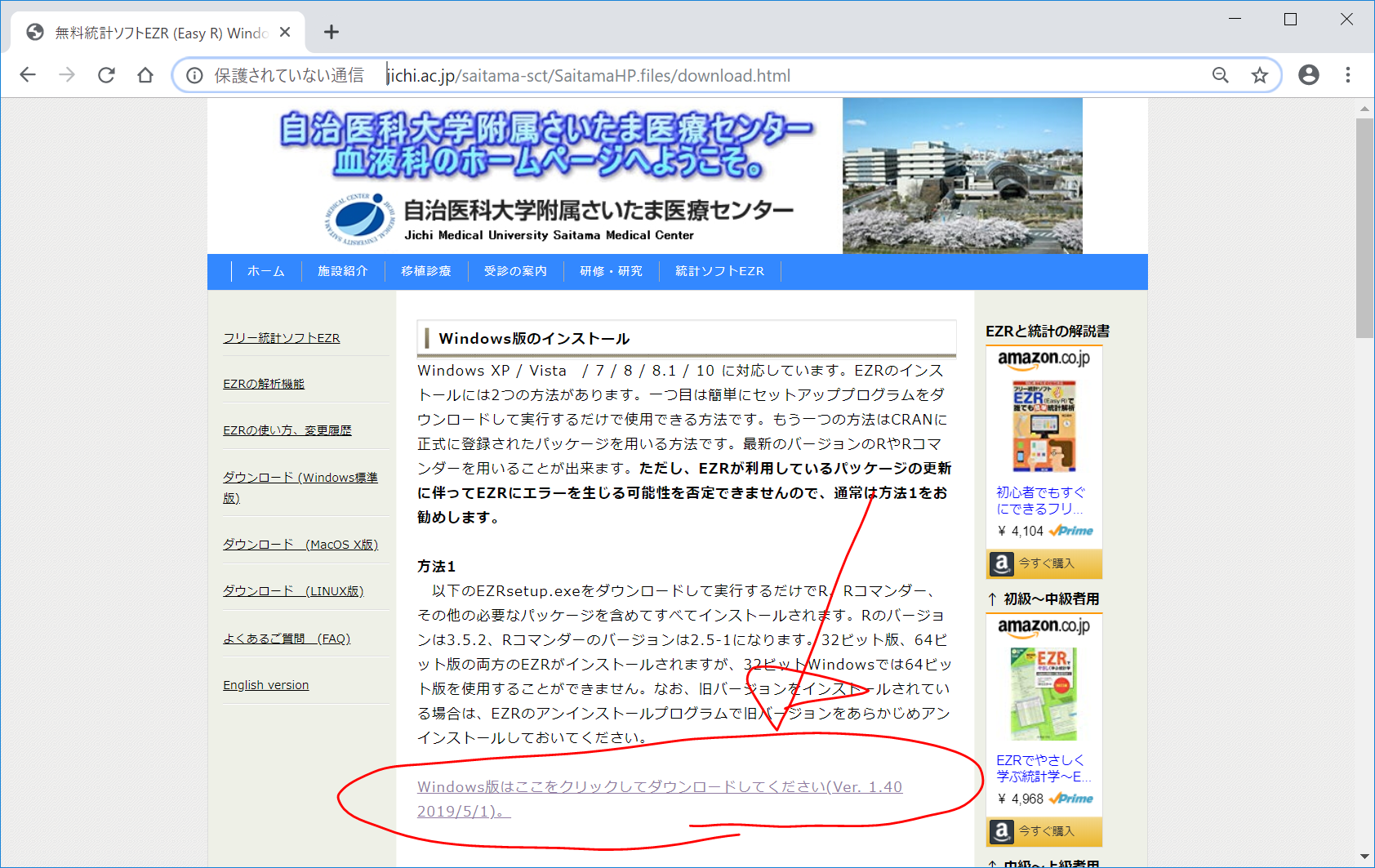Image resolution: width=1375 pixels, height=868 pixels.
Task: Minimize the Chrome window
Action: tap(1235, 19)
